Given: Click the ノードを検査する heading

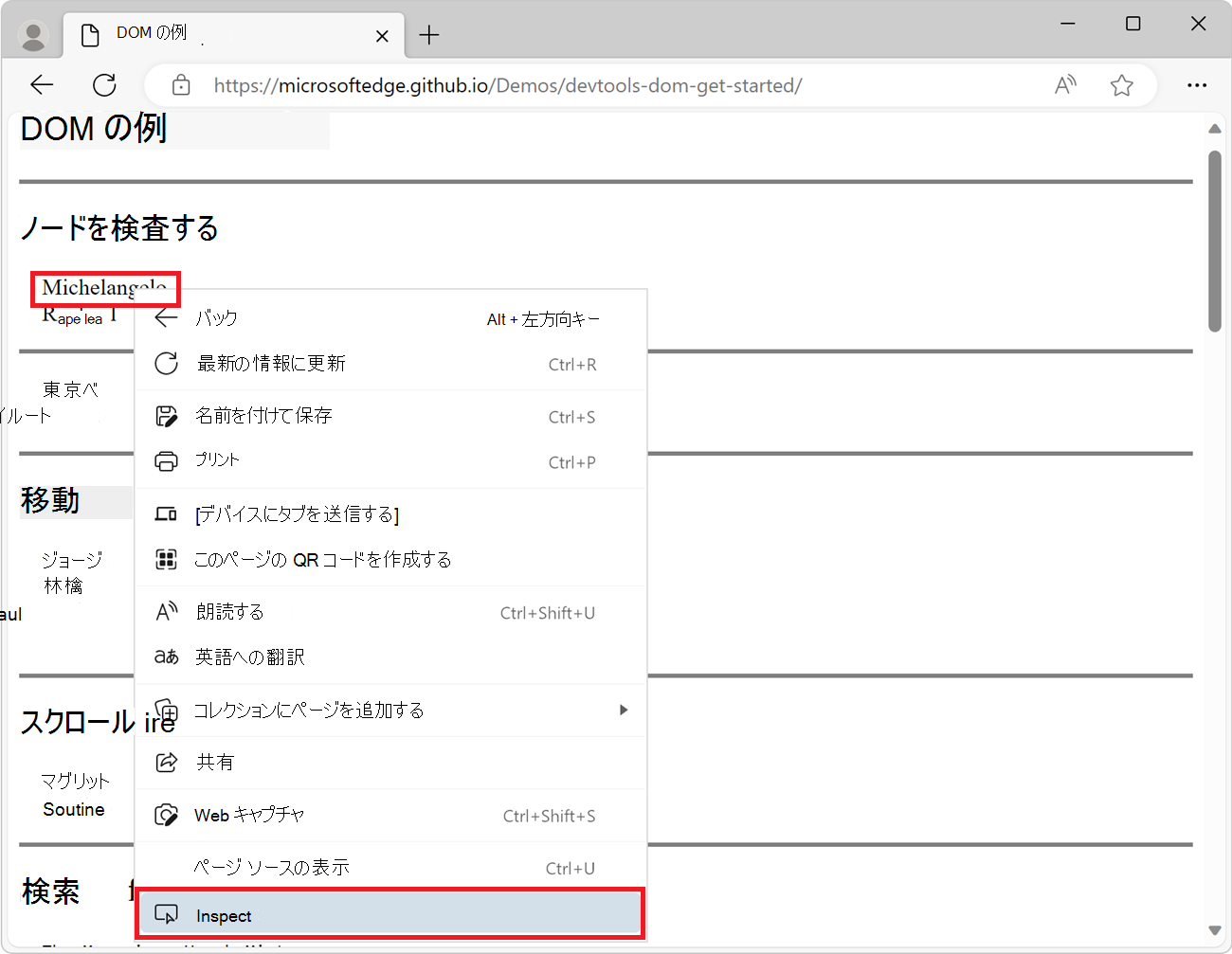Looking at the screenshot, I should click(x=119, y=228).
